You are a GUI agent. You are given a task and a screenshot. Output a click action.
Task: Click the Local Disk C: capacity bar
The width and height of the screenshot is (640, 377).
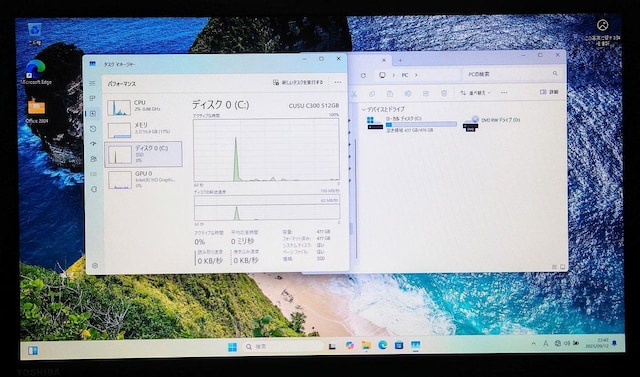click(x=421, y=124)
